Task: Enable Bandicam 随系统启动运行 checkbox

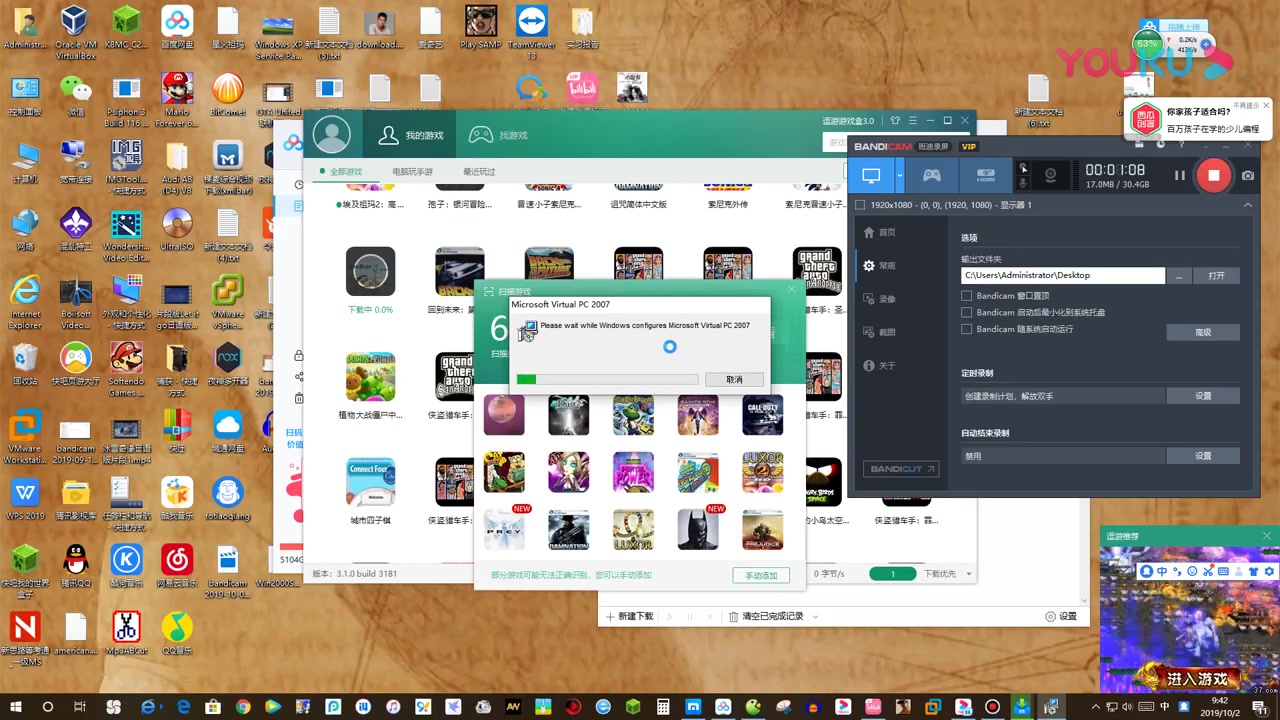Action: point(967,329)
